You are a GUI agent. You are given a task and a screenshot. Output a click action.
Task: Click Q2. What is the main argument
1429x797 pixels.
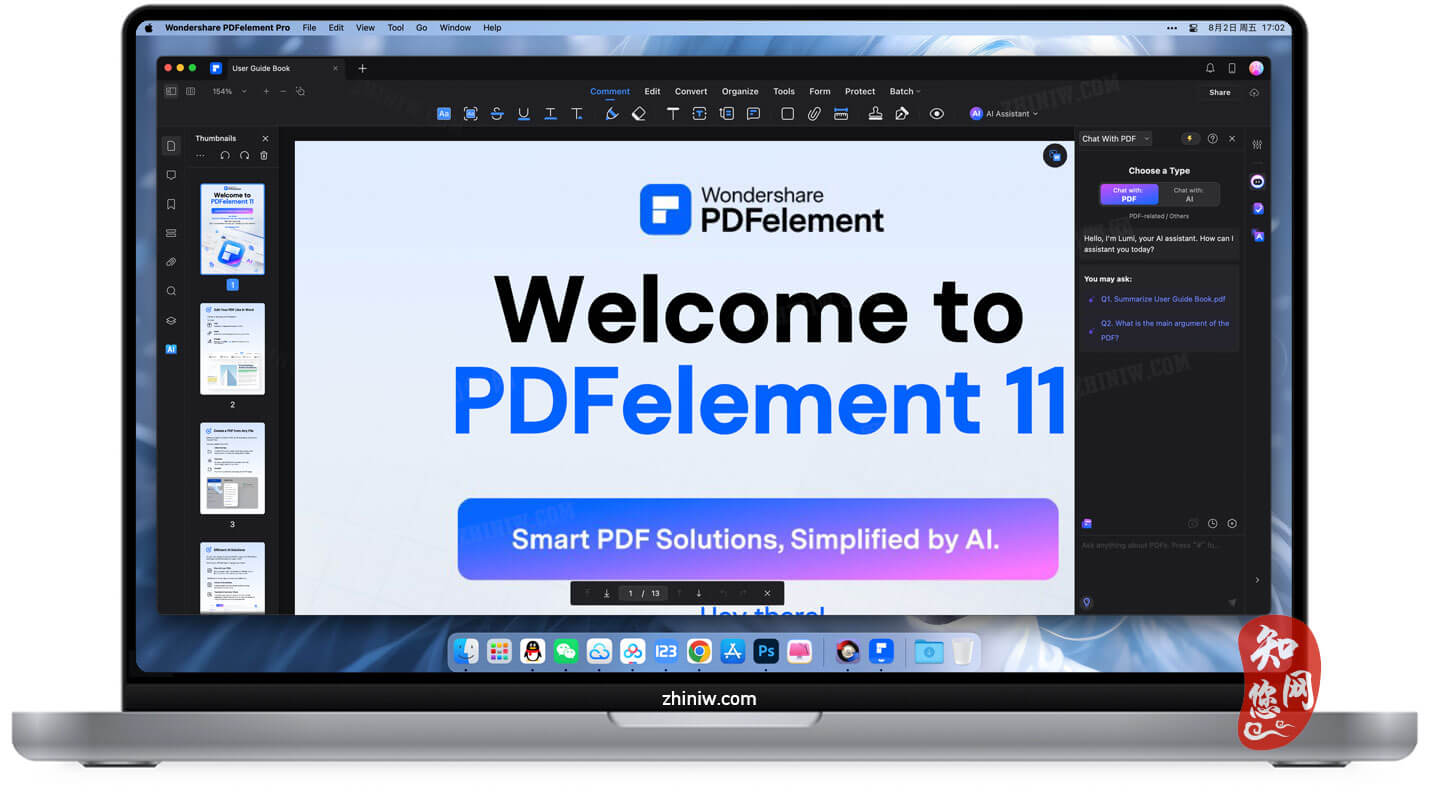point(1165,330)
